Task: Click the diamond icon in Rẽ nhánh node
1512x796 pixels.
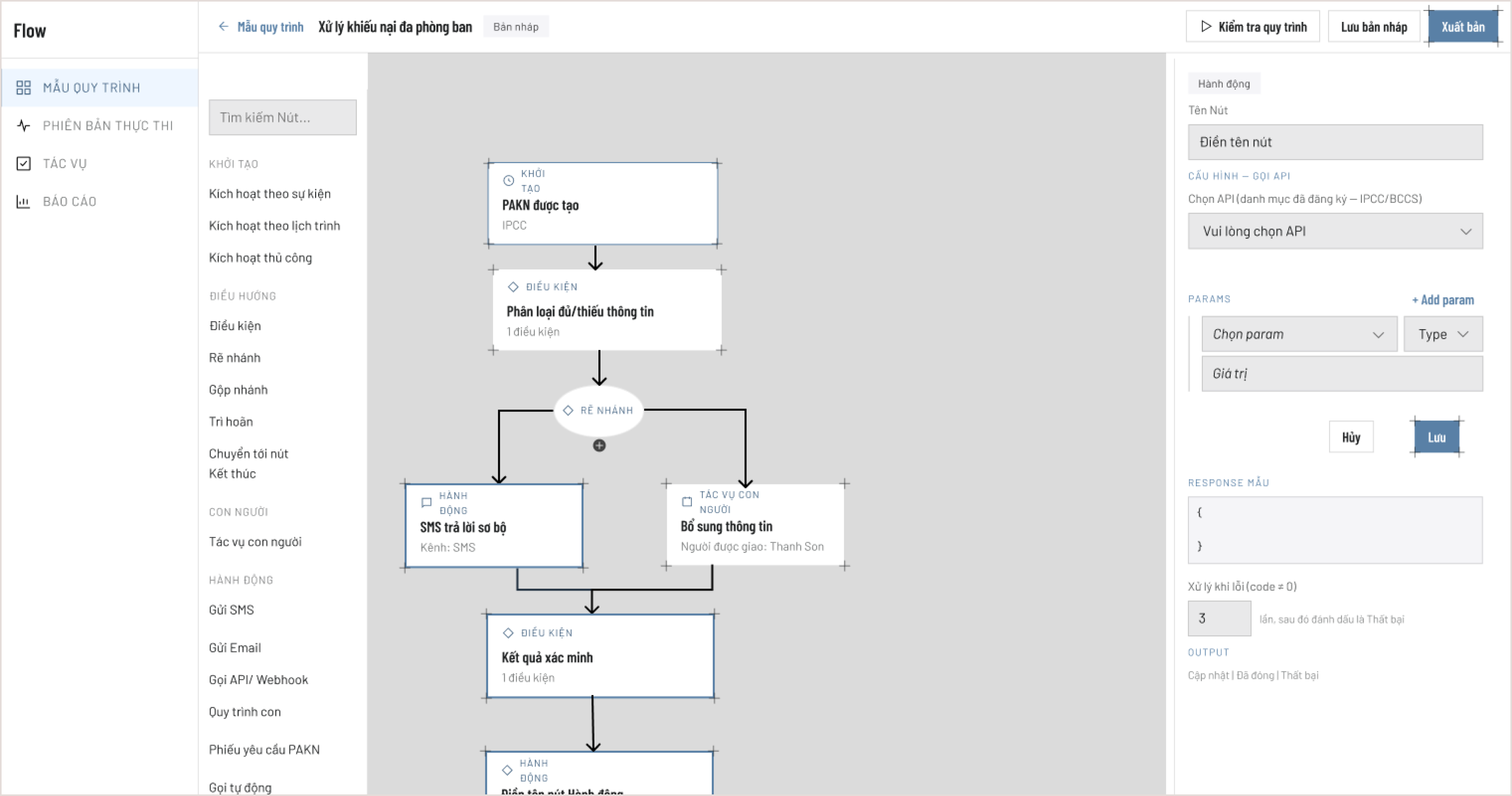Action: click(568, 410)
